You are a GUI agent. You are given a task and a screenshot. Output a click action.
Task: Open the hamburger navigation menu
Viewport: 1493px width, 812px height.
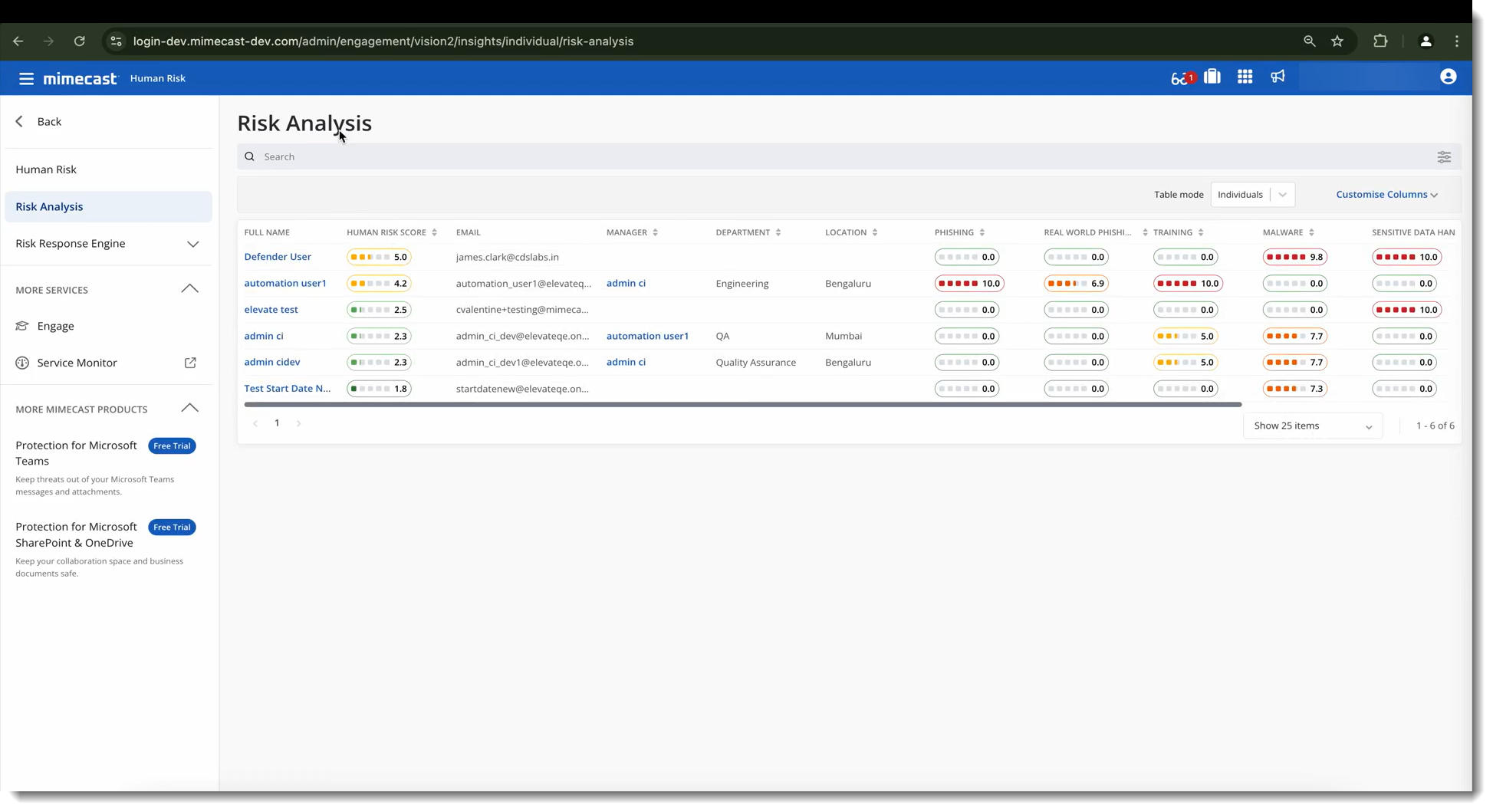pos(26,78)
